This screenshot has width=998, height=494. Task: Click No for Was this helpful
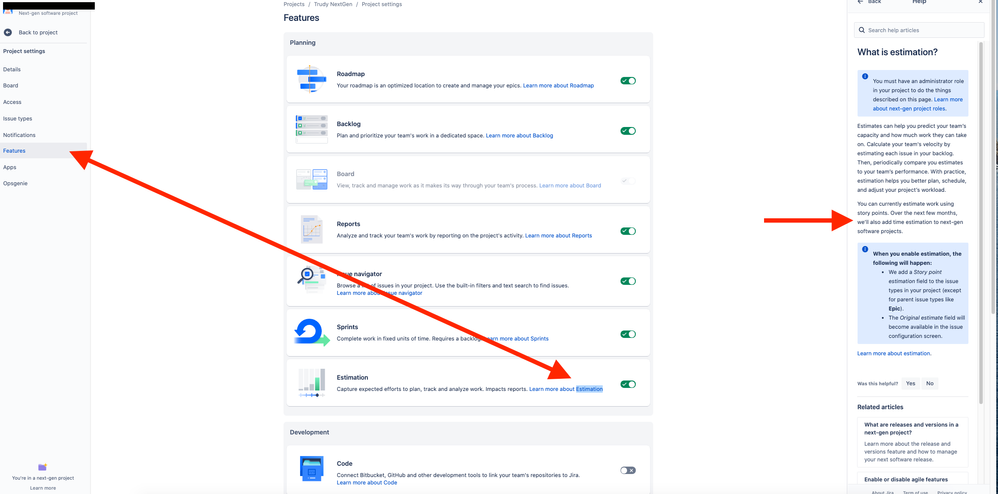pyautogui.click(x=930, y=383)
